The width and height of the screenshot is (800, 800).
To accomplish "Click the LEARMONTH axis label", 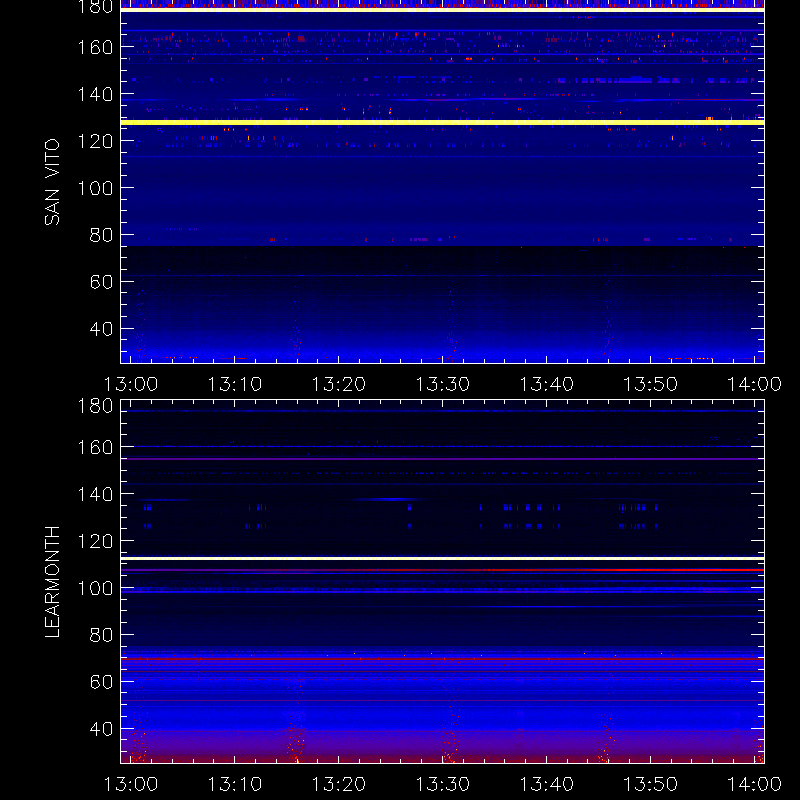I will tap(52, 582).
